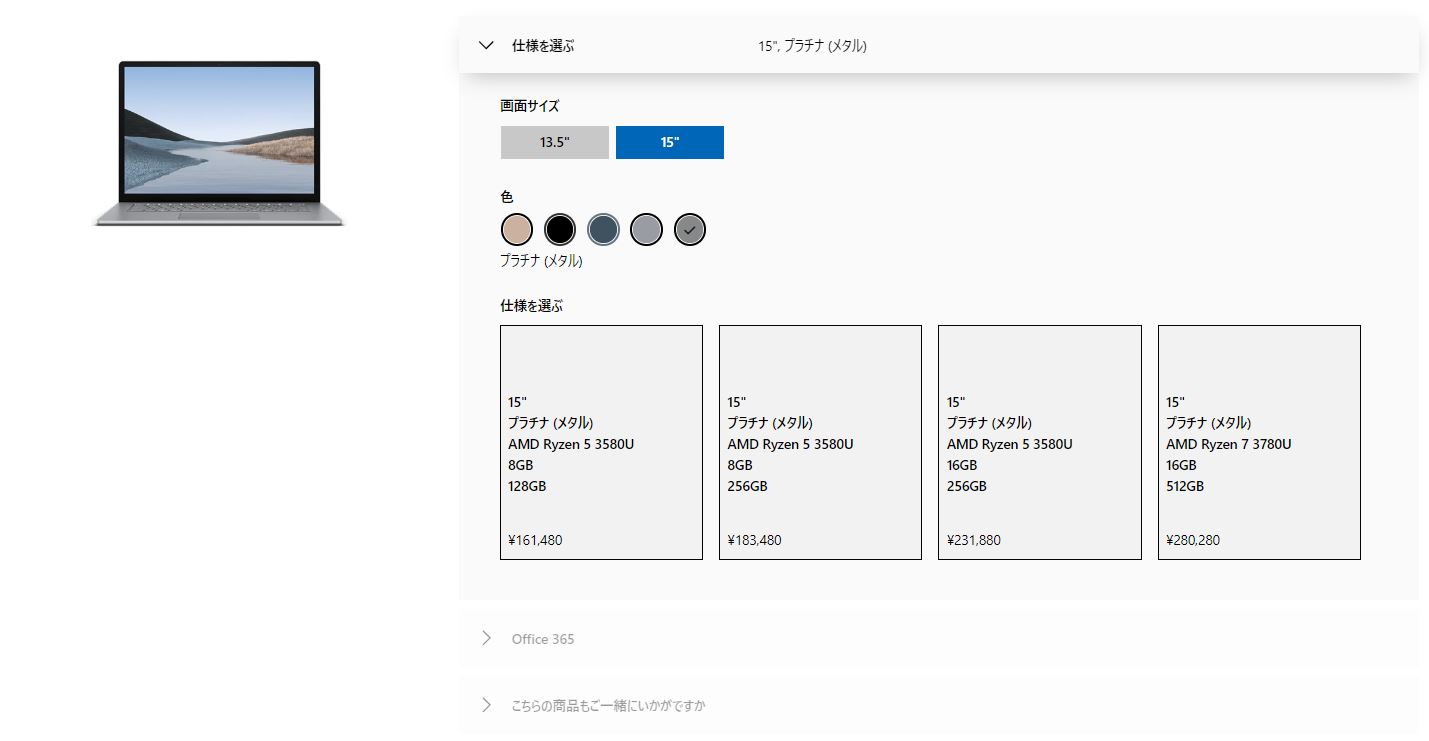Screen dimensions: 1429x741
Task: Click the 15", プラチナ (メタル) header summary
Action: pos(813,45)
